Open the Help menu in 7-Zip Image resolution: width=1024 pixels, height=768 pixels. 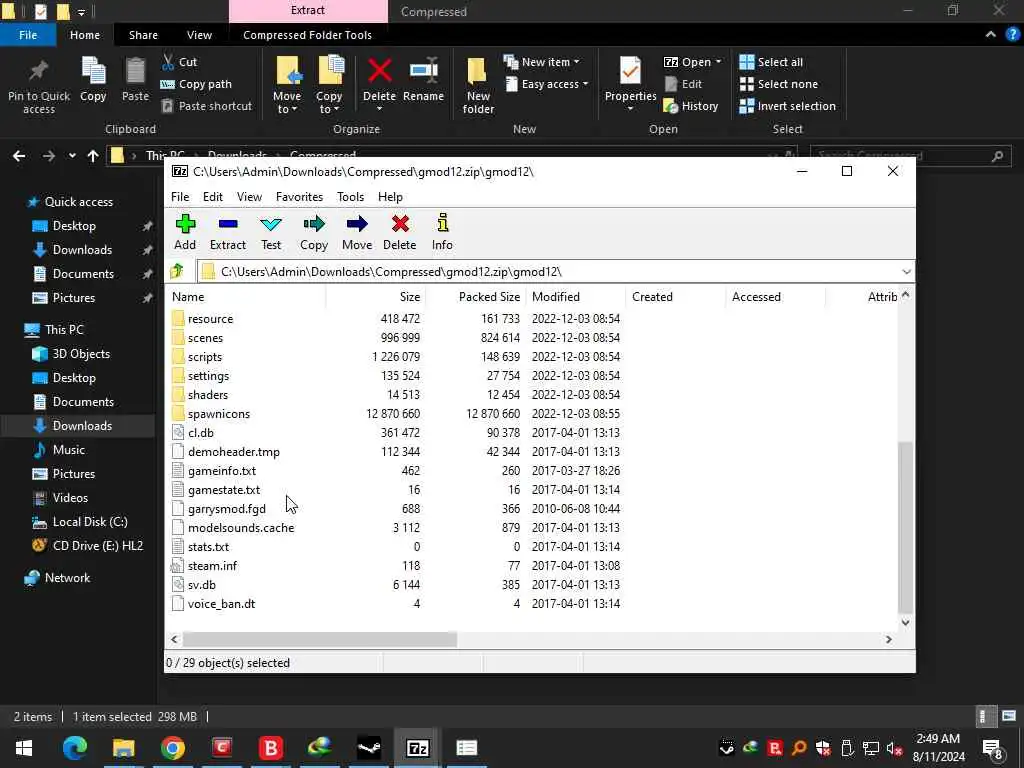390,197
